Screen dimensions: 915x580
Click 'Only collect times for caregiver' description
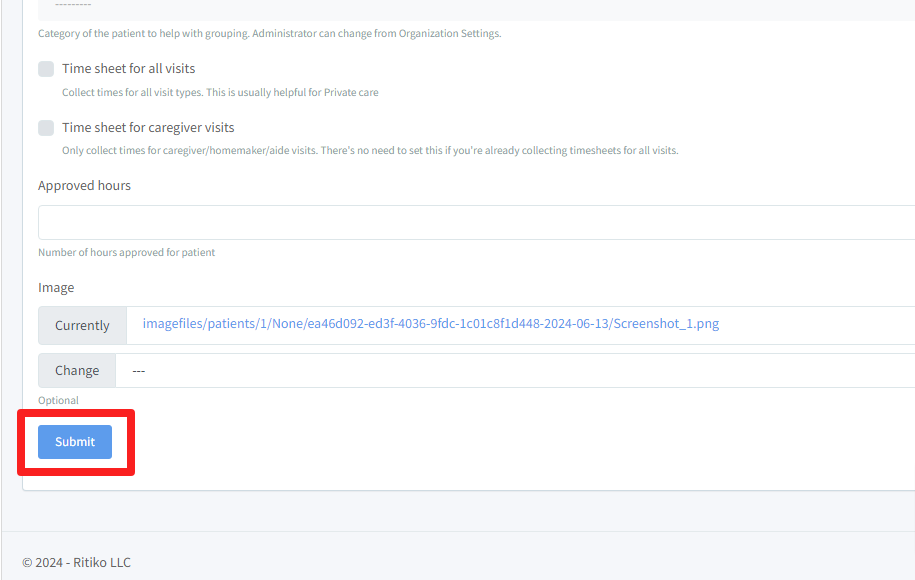pos(370,151)
